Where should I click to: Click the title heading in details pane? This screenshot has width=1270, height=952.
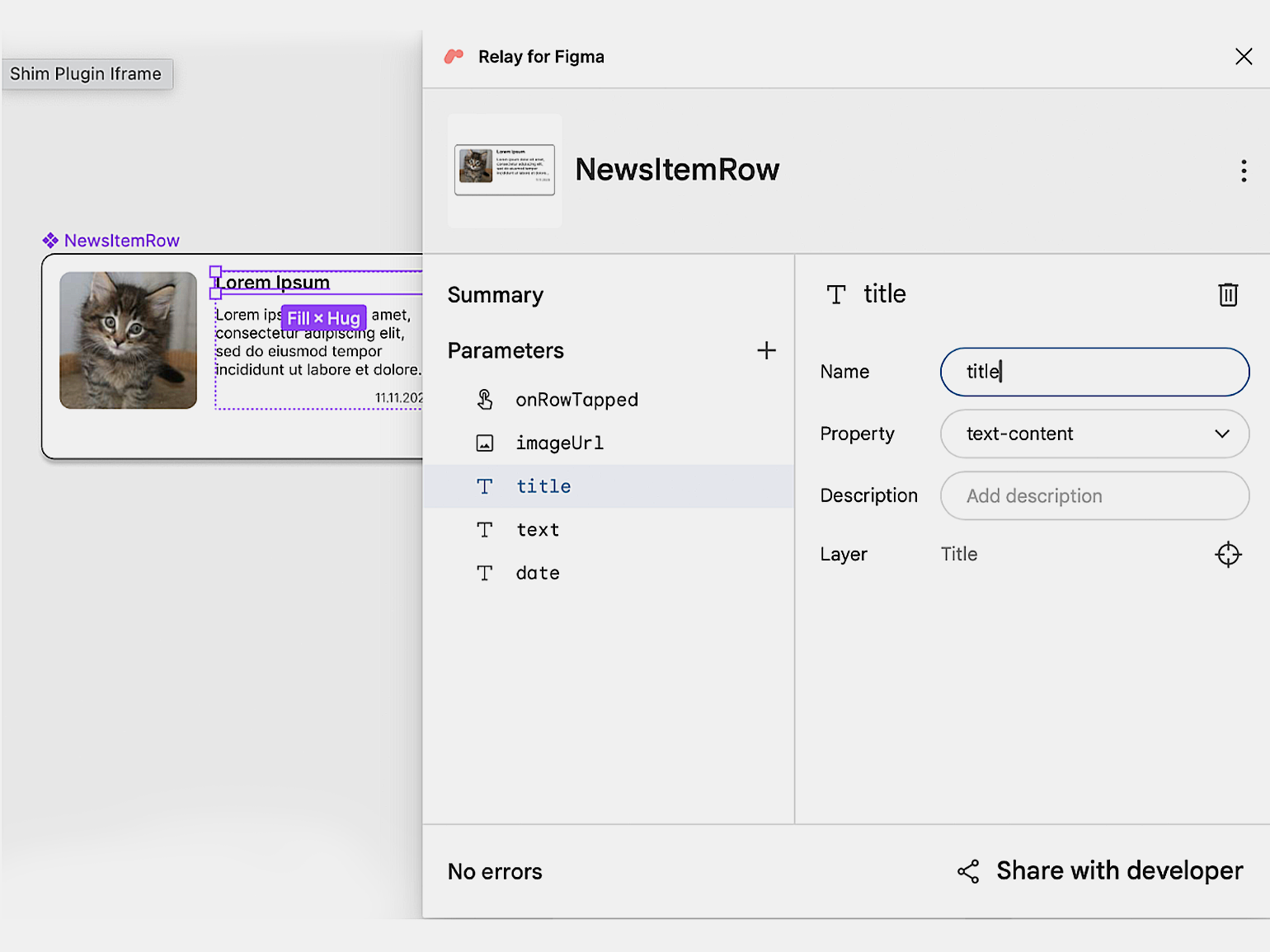tap(884, 294)
